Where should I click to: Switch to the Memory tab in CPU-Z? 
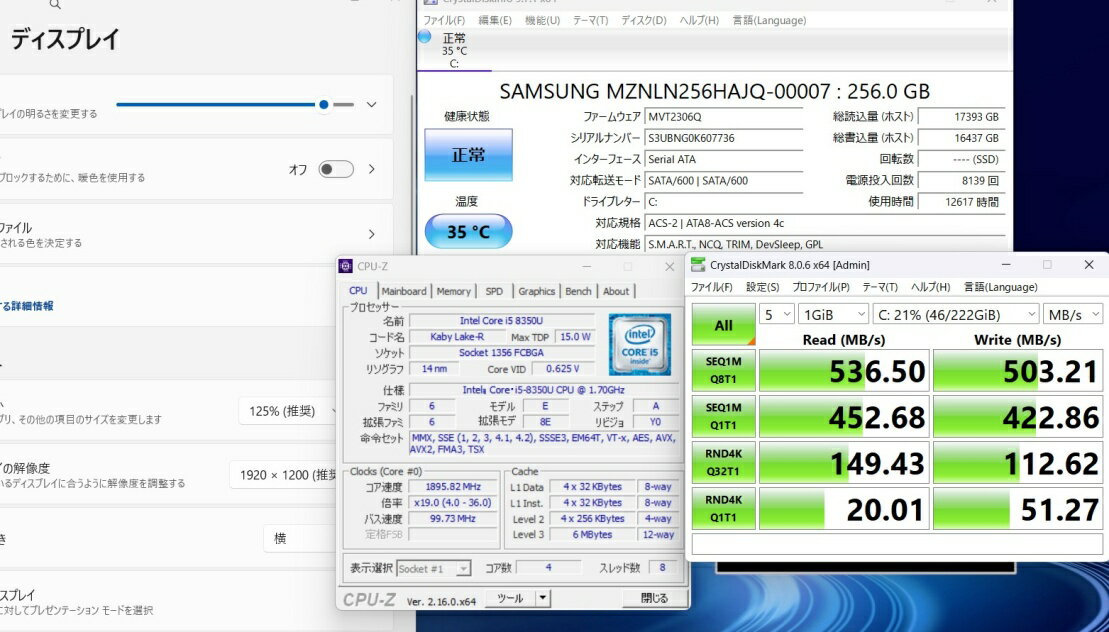[x=453, y=291]
